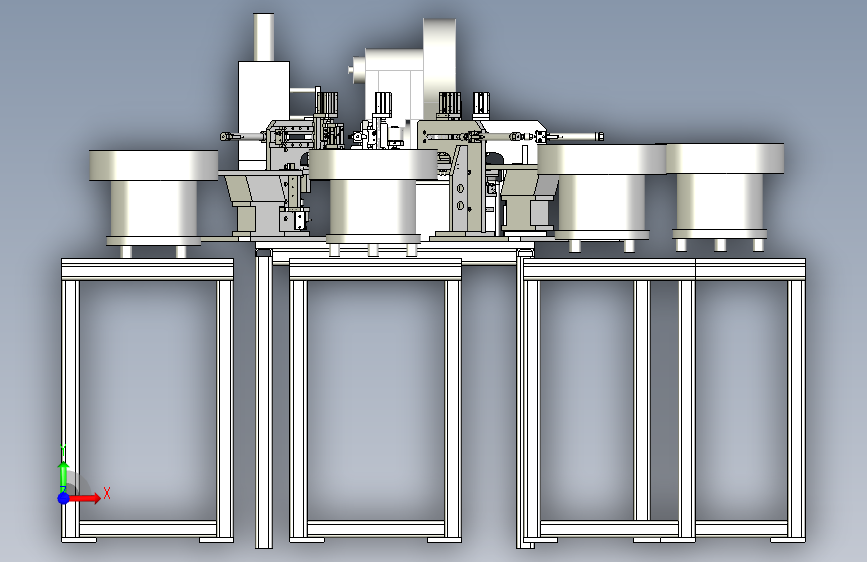Select the horizontal pneumatic cylinder on the right side
The image size is (867, 562).
point(575,136)
